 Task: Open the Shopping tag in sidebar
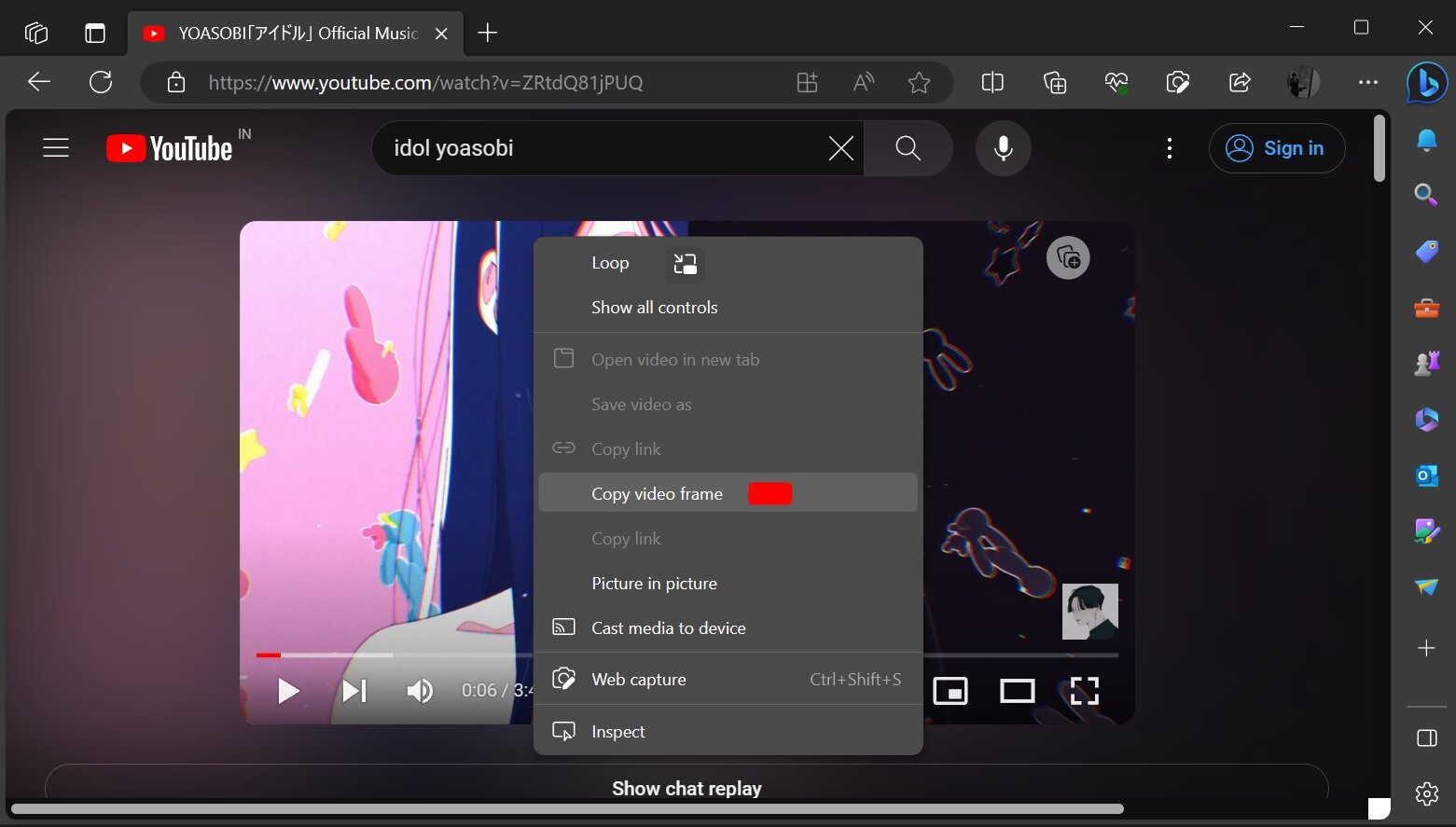1426,251
